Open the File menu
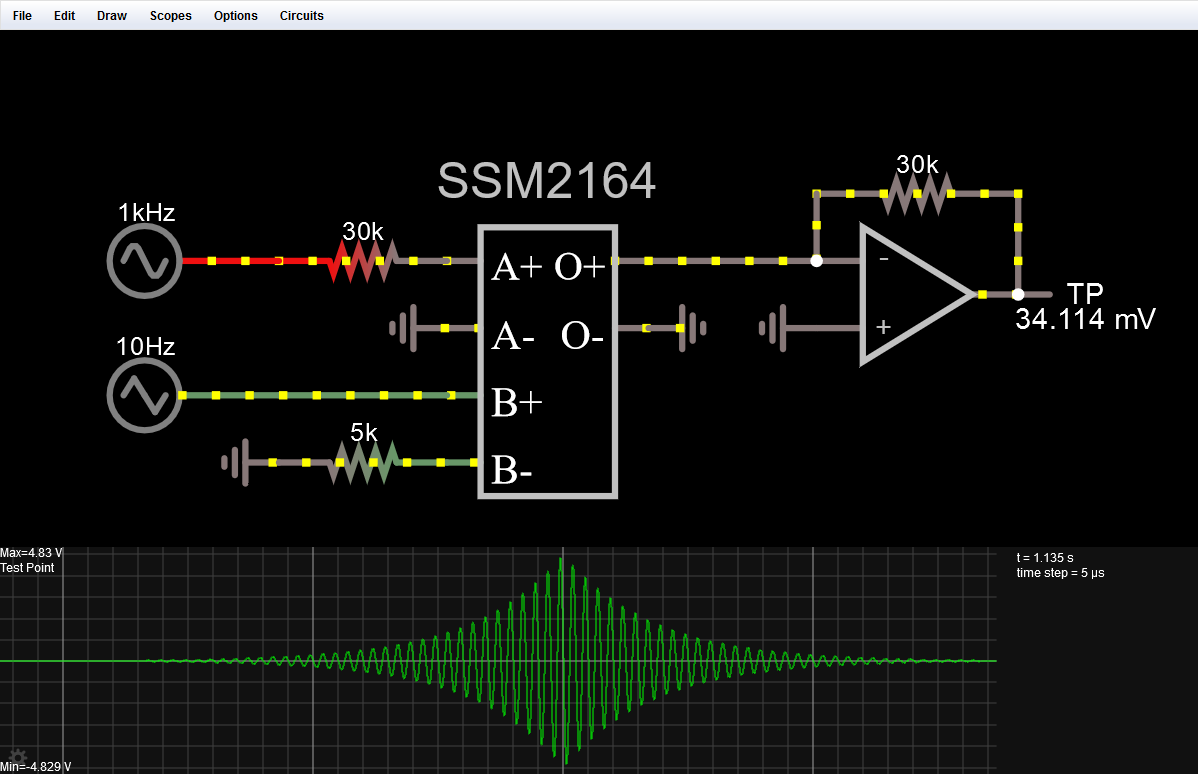Screen dimensions: 1198x774 click(x=21, y=15)
